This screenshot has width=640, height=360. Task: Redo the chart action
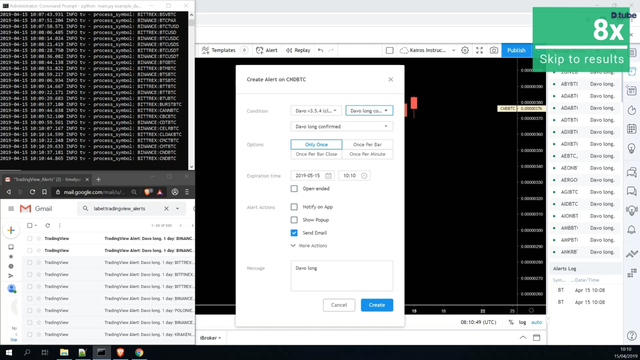click(331, 50)
